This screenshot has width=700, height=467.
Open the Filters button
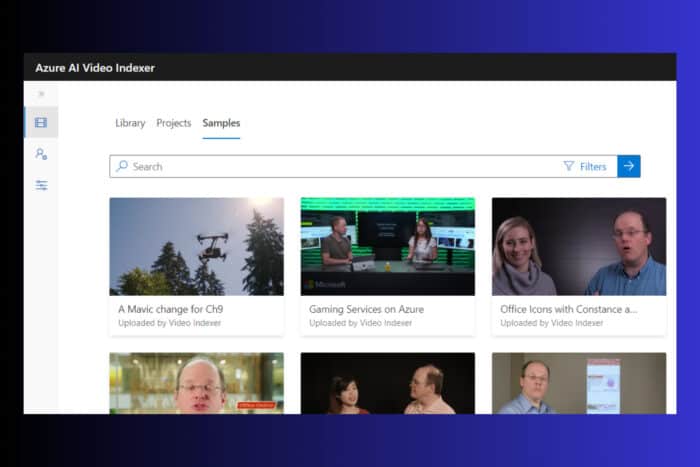pos(585,167)
